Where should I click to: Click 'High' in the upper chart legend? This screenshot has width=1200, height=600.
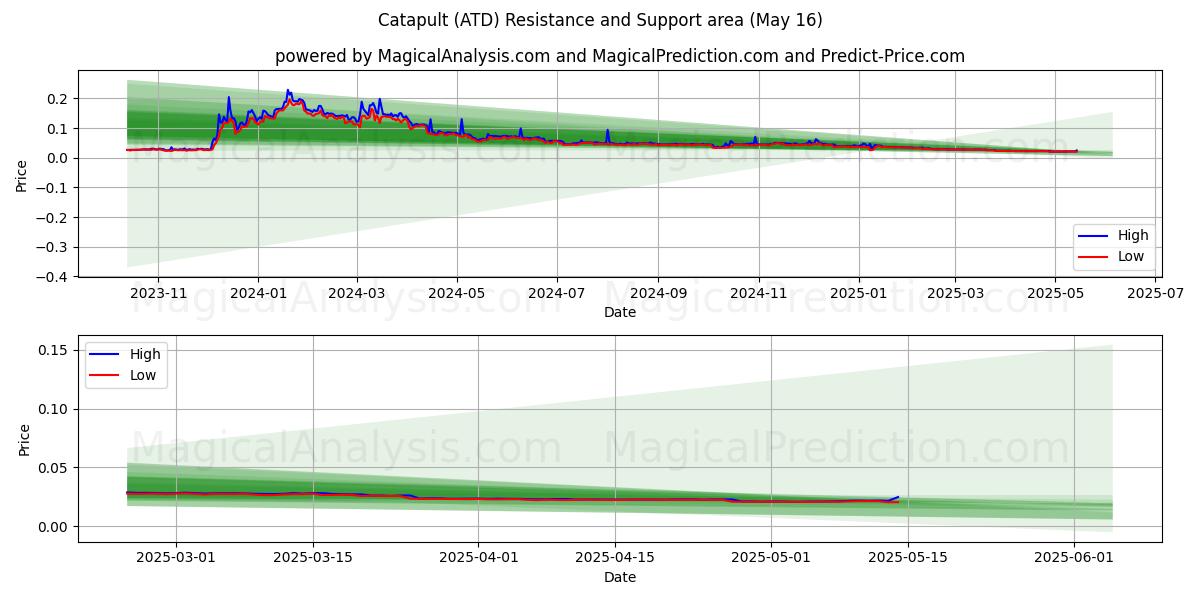coord(1133,236)
